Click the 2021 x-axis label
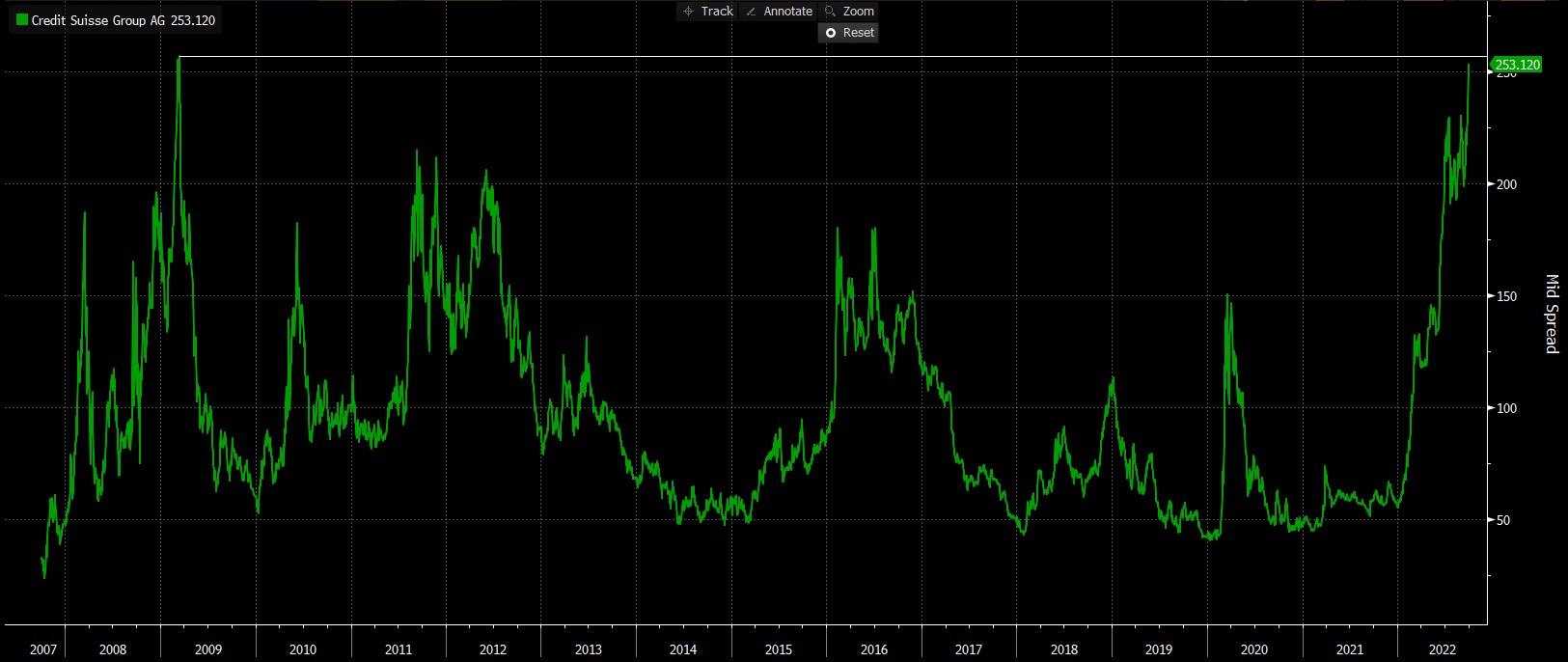This screenshot has width=1568, height=662. 1350,649
